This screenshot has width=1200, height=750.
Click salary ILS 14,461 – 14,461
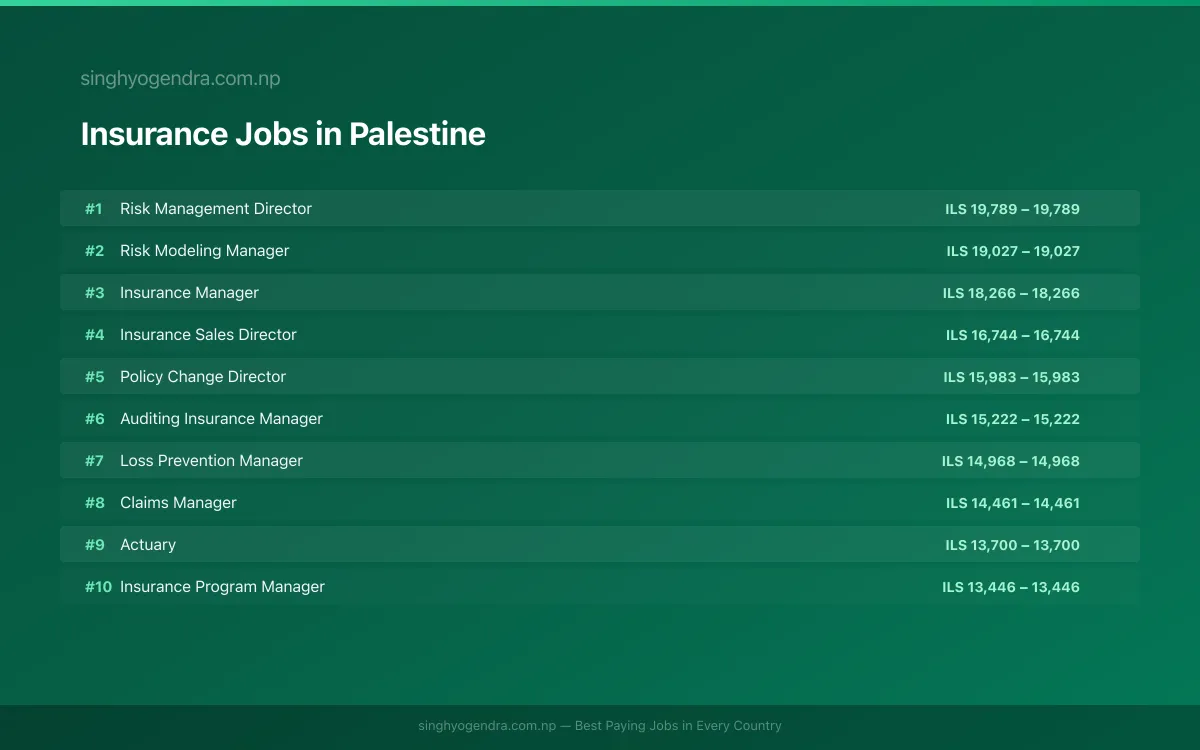pos(1013,503)
